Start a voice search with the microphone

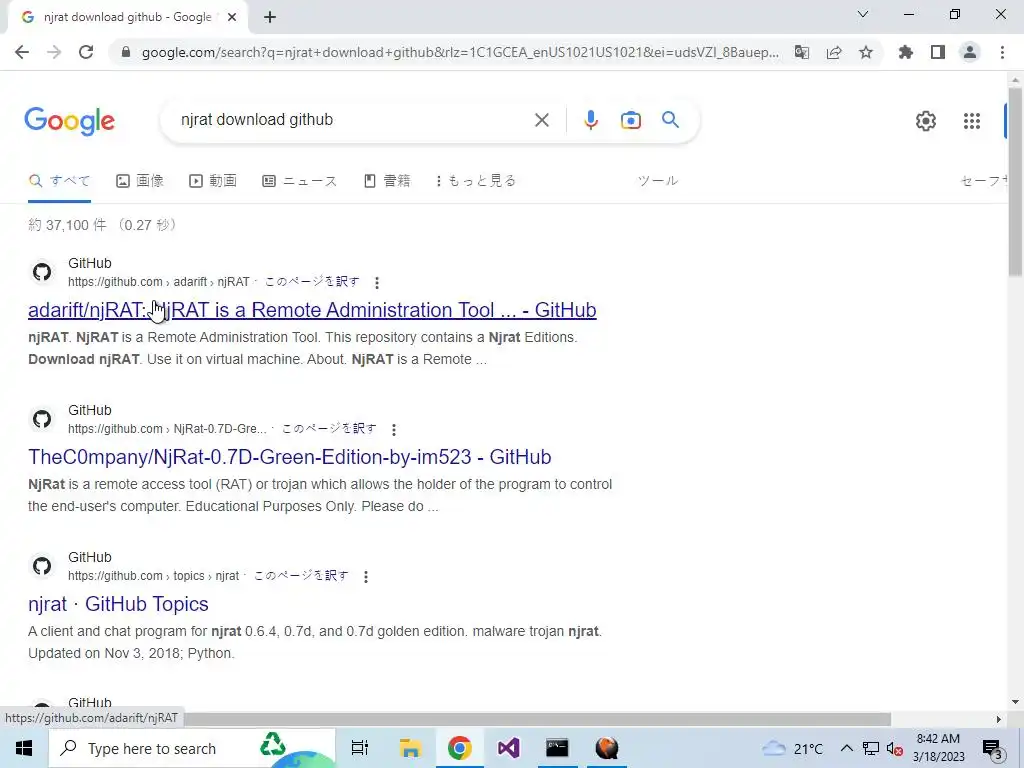tap(591, 120)
